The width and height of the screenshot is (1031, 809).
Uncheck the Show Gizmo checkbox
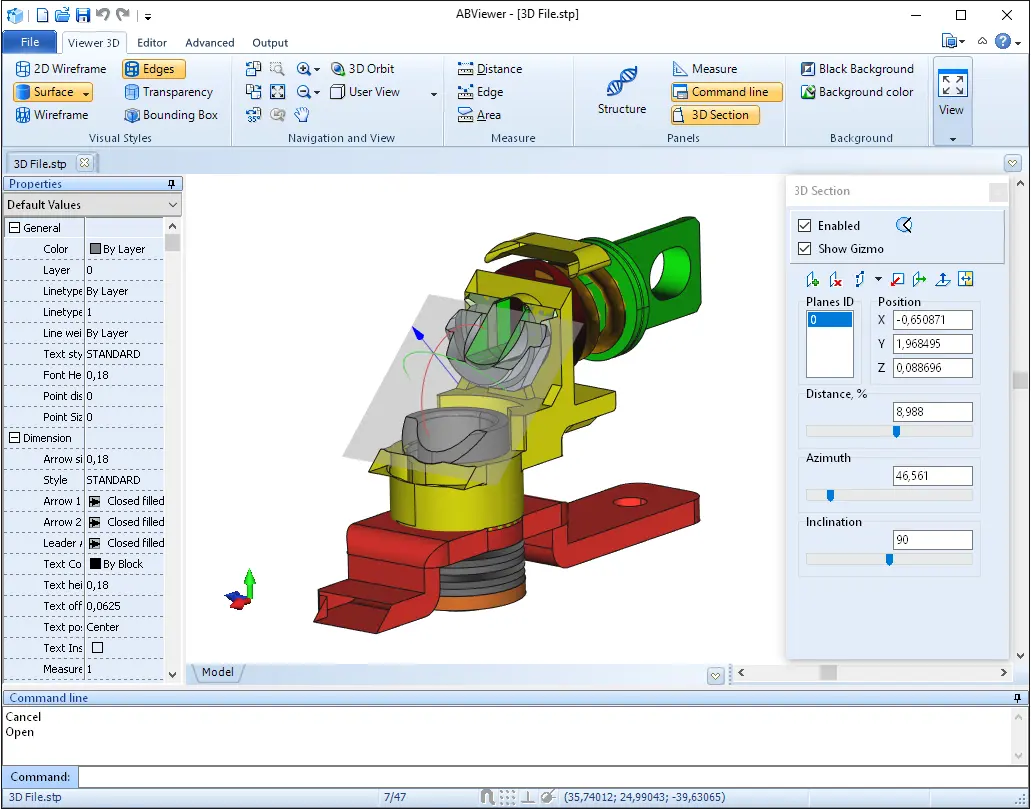click(805, 249)
